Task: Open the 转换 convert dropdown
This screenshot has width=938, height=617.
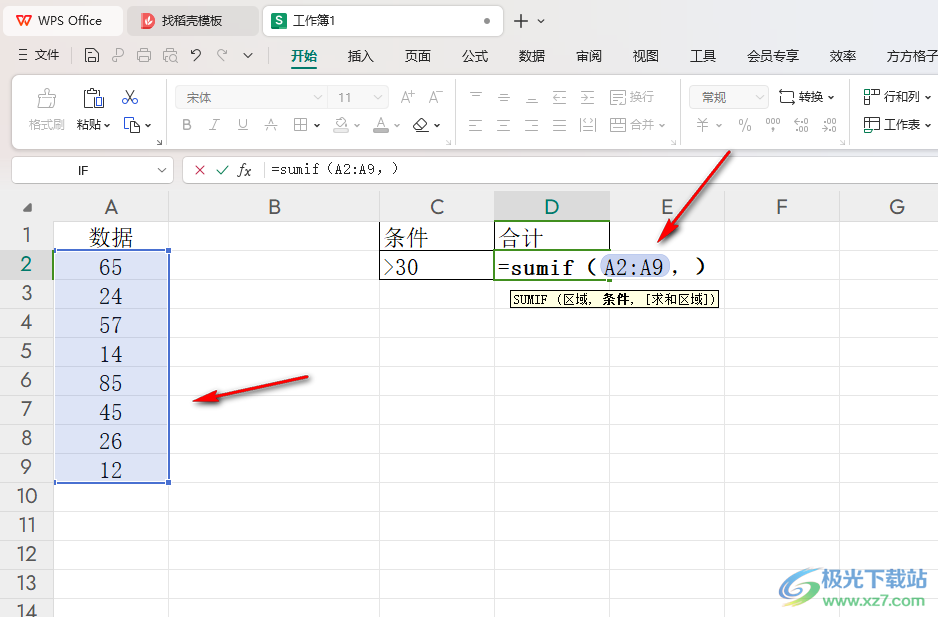Action: click(806, 97)
